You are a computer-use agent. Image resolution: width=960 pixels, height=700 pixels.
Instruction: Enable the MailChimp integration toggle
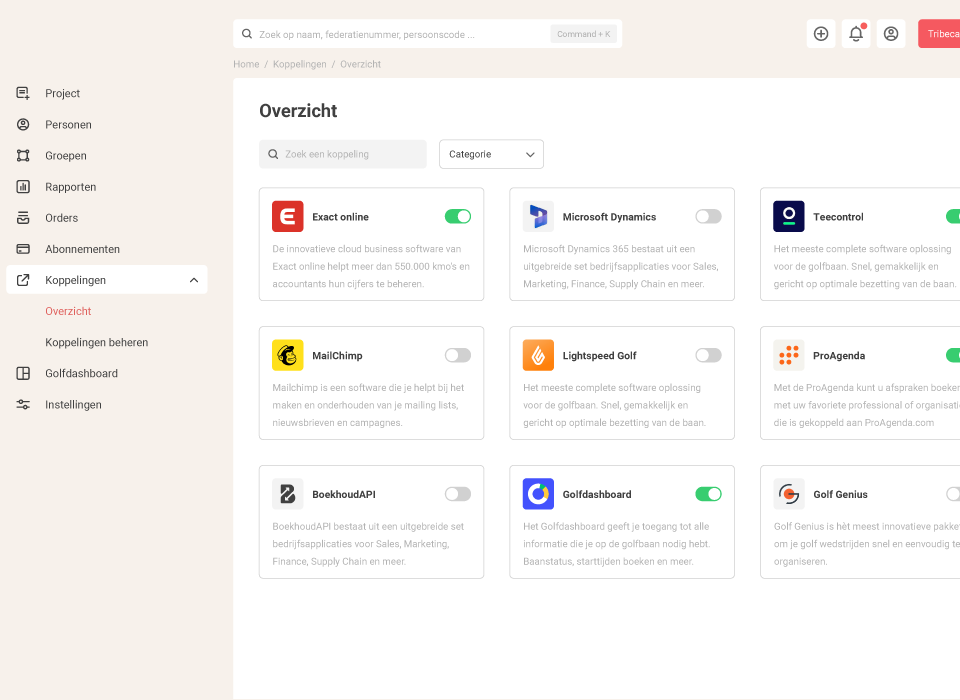(458, 356)
